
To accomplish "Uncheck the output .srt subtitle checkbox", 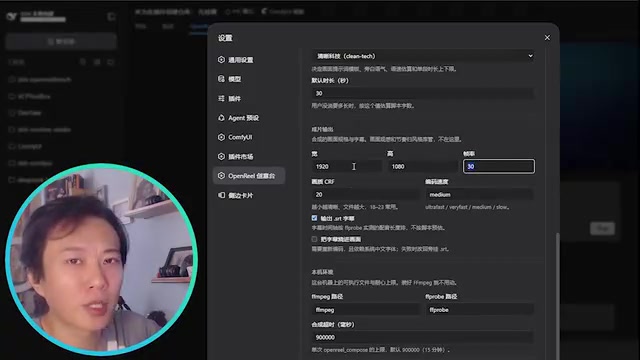I will point(314,218).
